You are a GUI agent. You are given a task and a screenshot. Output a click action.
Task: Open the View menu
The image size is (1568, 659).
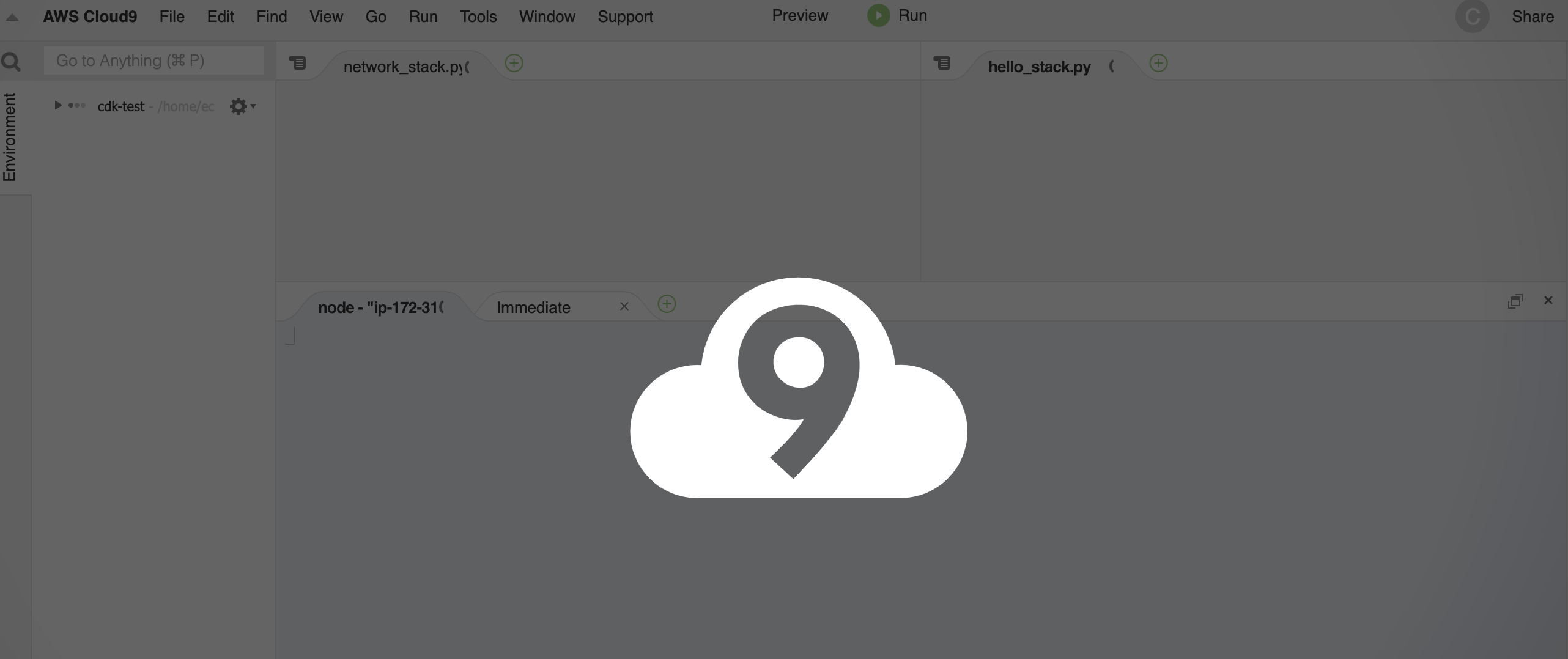pos(326,17)
